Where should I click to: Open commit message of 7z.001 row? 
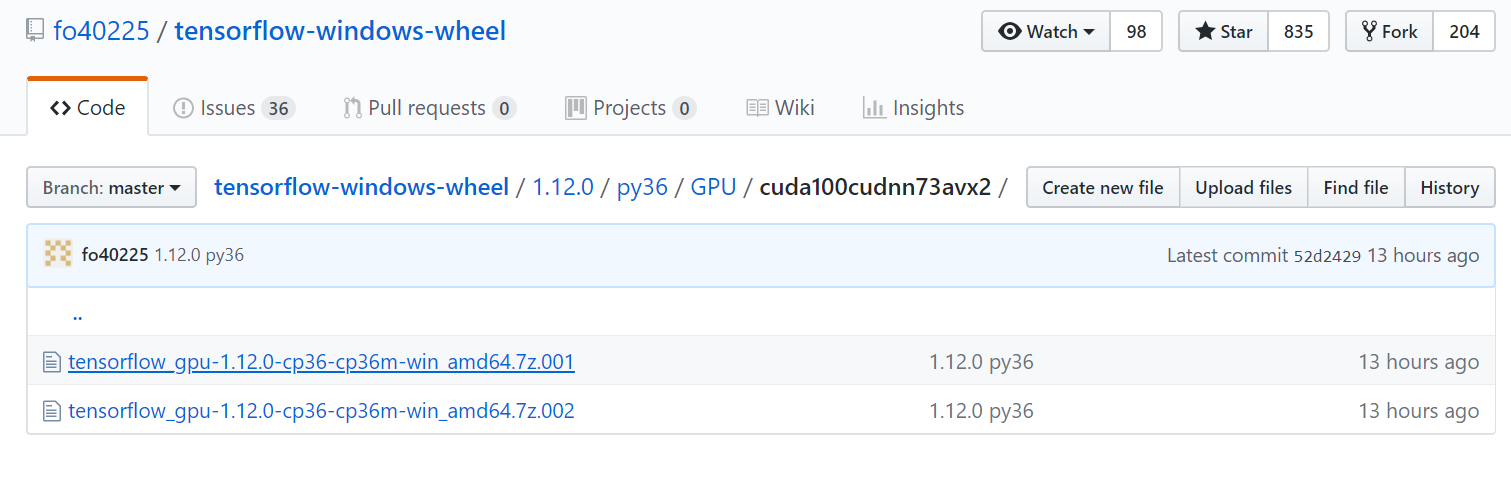[x=981, y=361]
